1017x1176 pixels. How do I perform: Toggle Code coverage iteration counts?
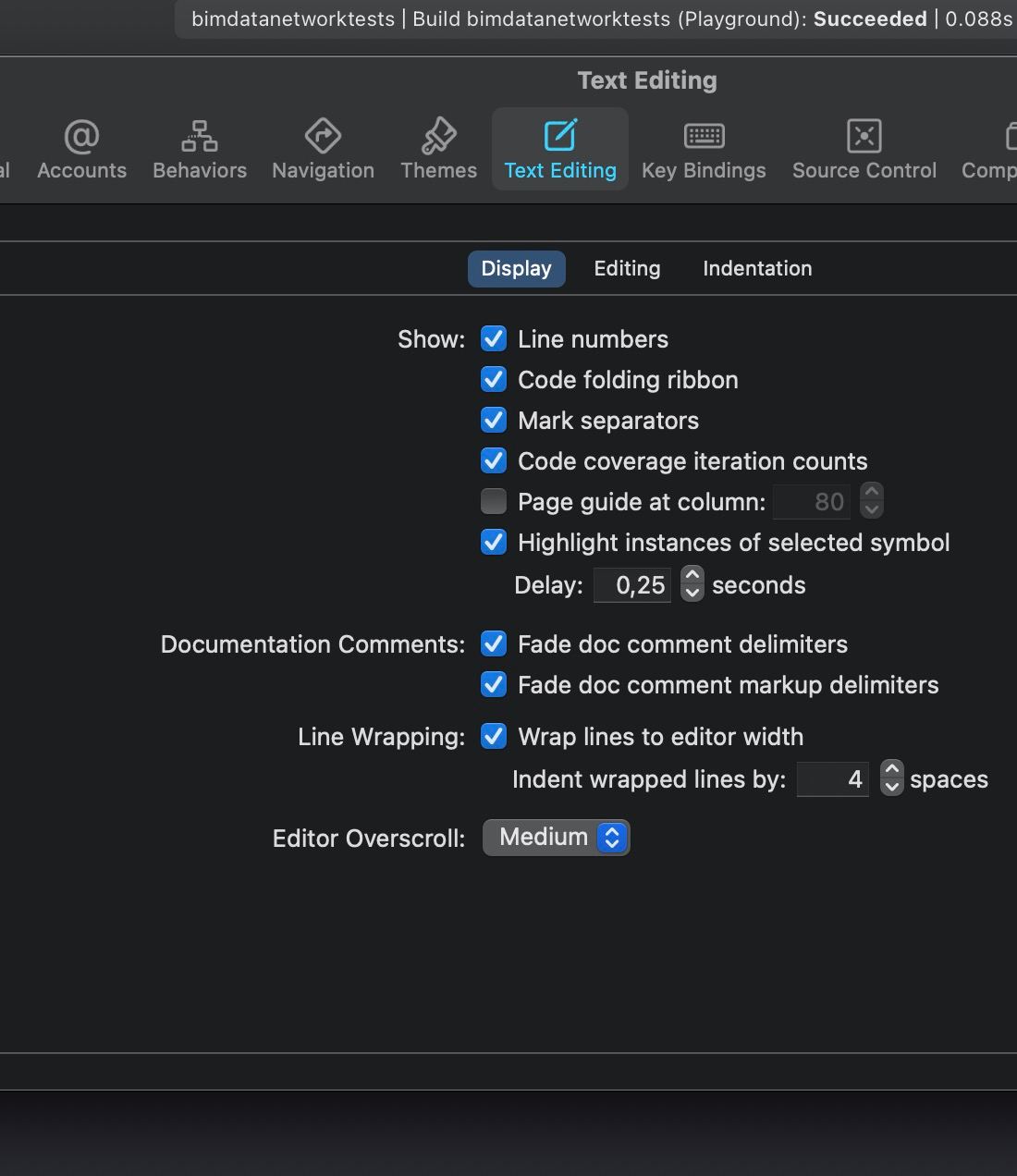point(494,461)
